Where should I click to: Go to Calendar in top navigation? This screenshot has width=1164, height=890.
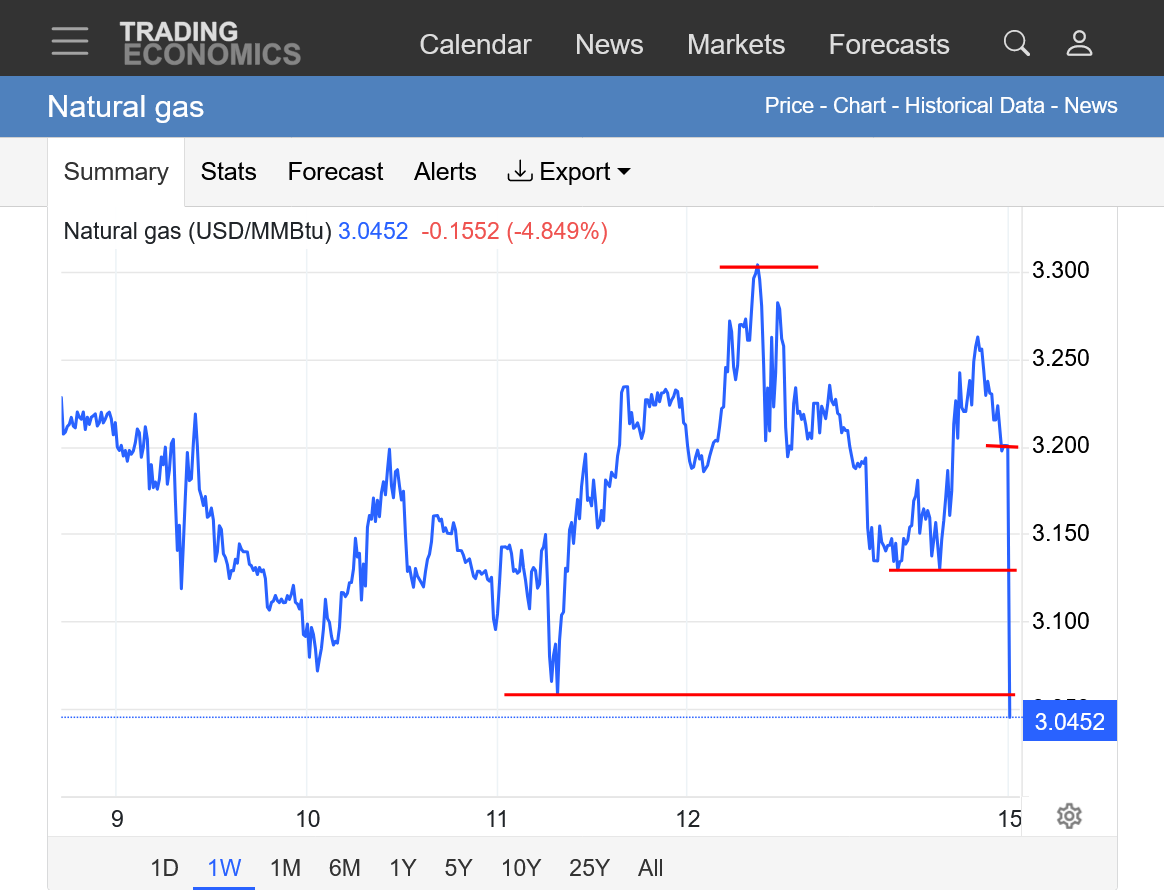(475, 44)
